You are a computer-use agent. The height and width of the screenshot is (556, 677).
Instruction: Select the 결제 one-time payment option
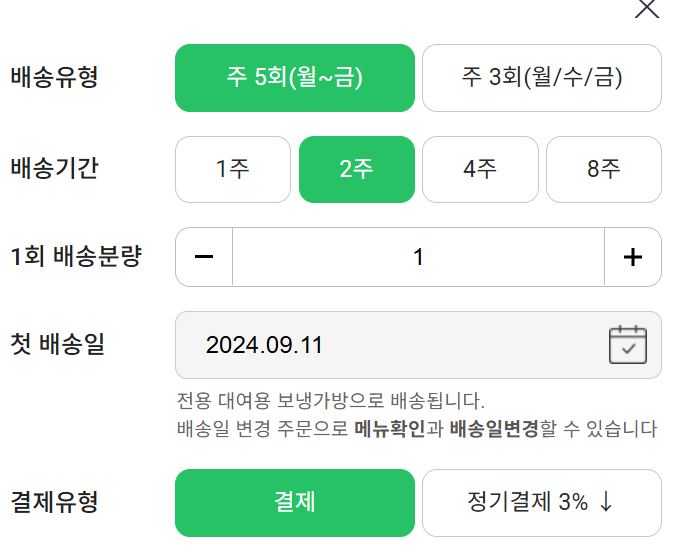[x=294, y=502]
